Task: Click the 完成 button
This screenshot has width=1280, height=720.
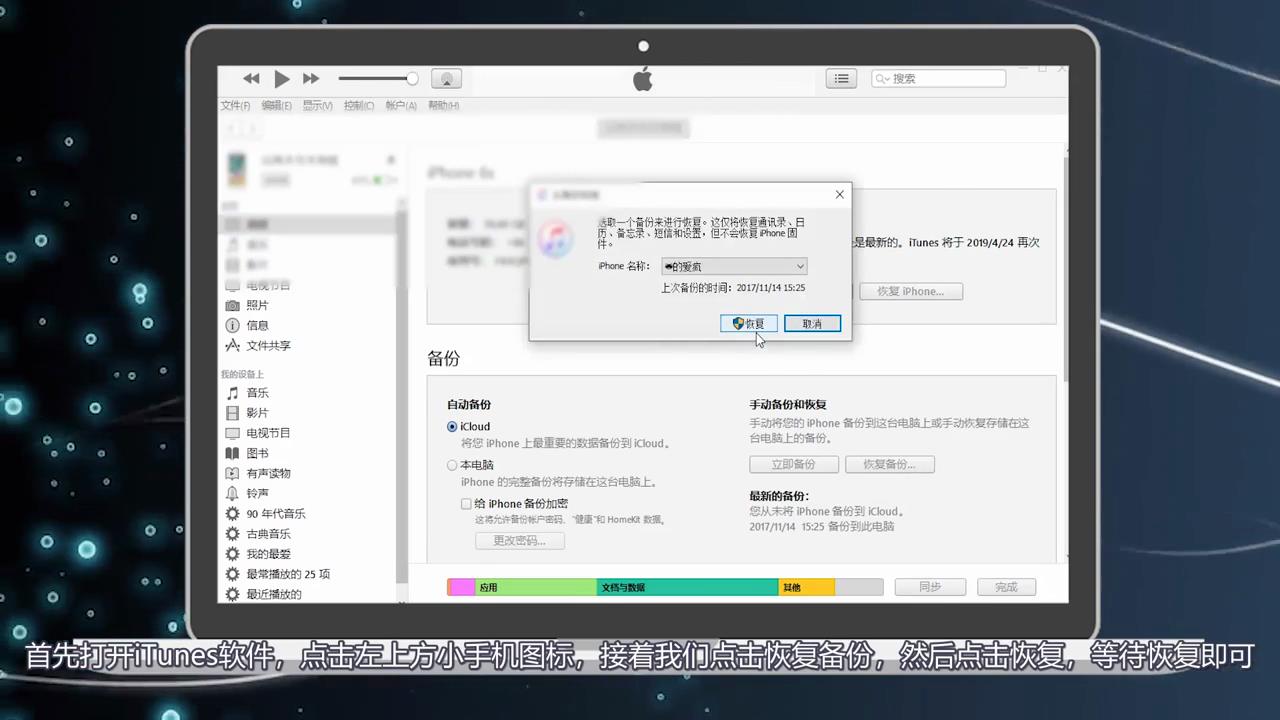Action: click(1006, 587)
